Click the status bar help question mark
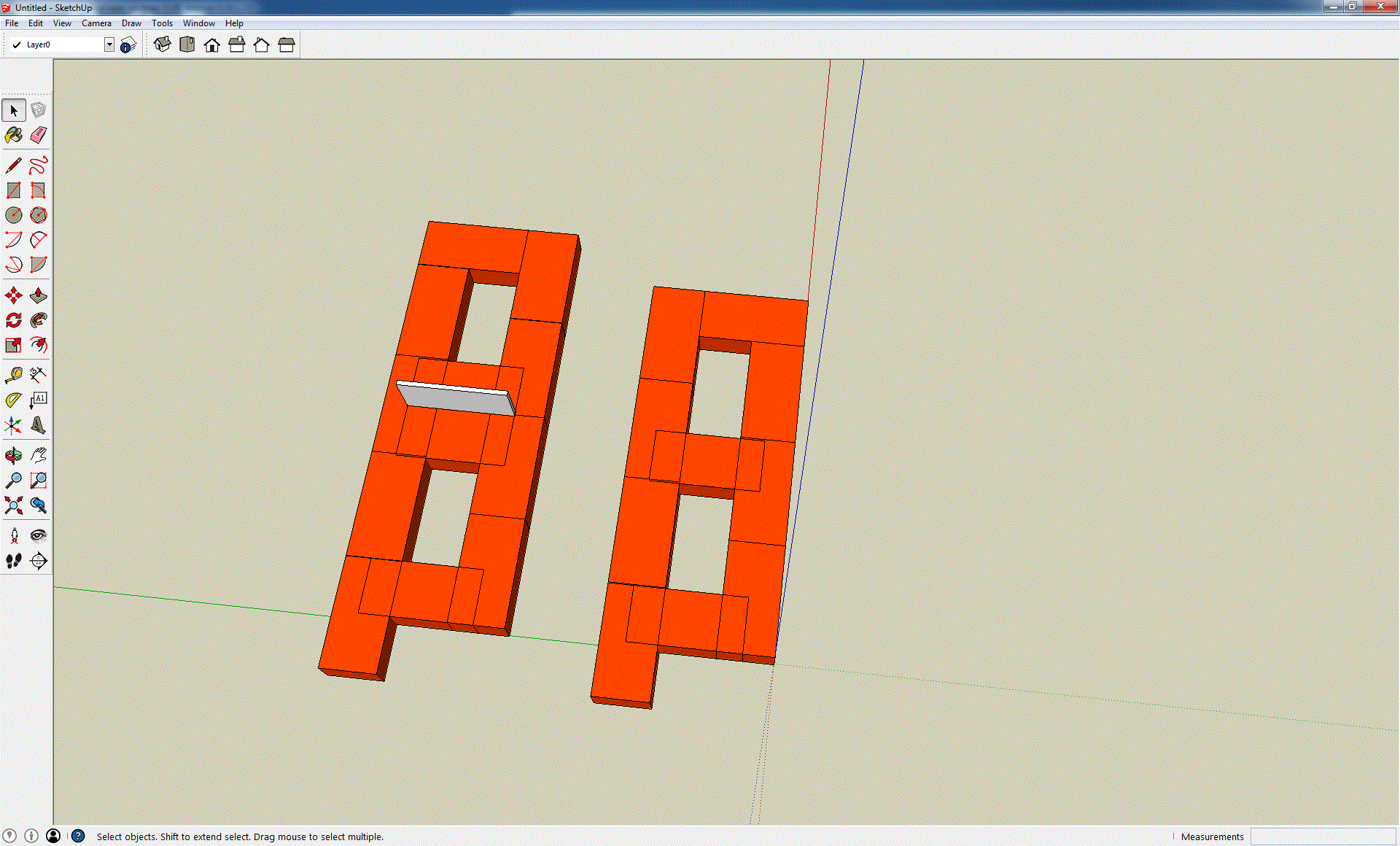Screen dimensions: 1400x846 78,836
